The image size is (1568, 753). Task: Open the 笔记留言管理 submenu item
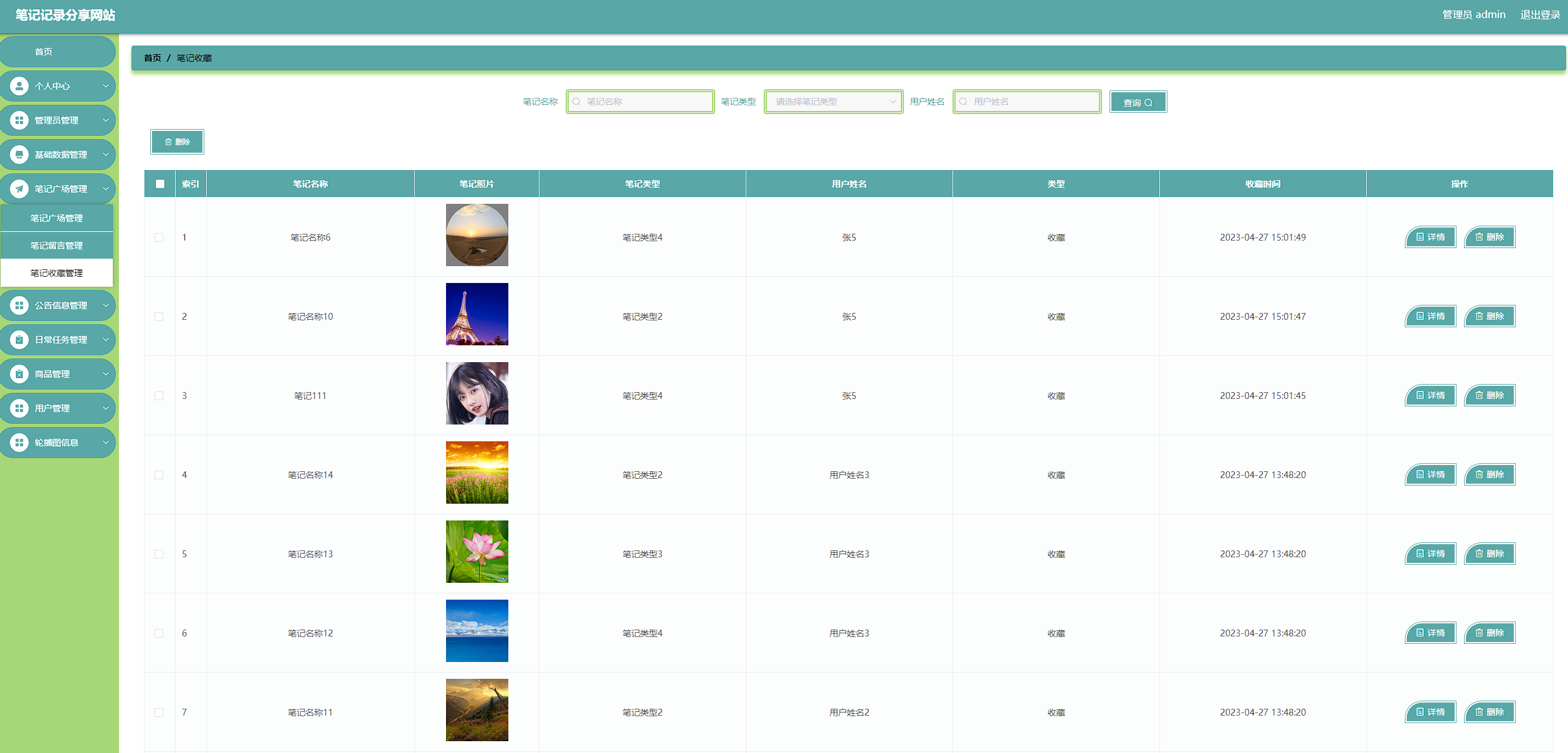click(x=57, y=246)
